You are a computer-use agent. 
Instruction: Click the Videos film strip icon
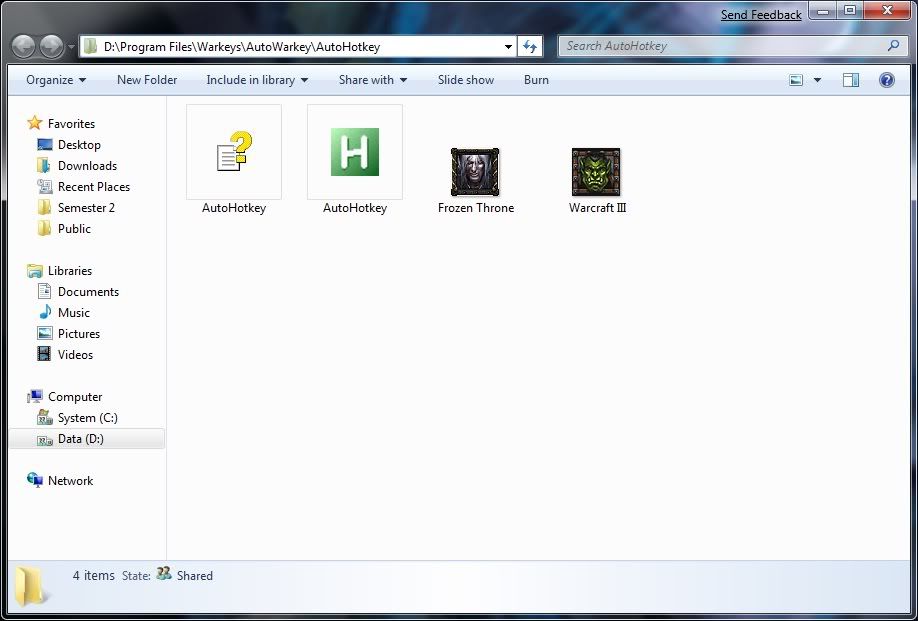tap(44, 354)
